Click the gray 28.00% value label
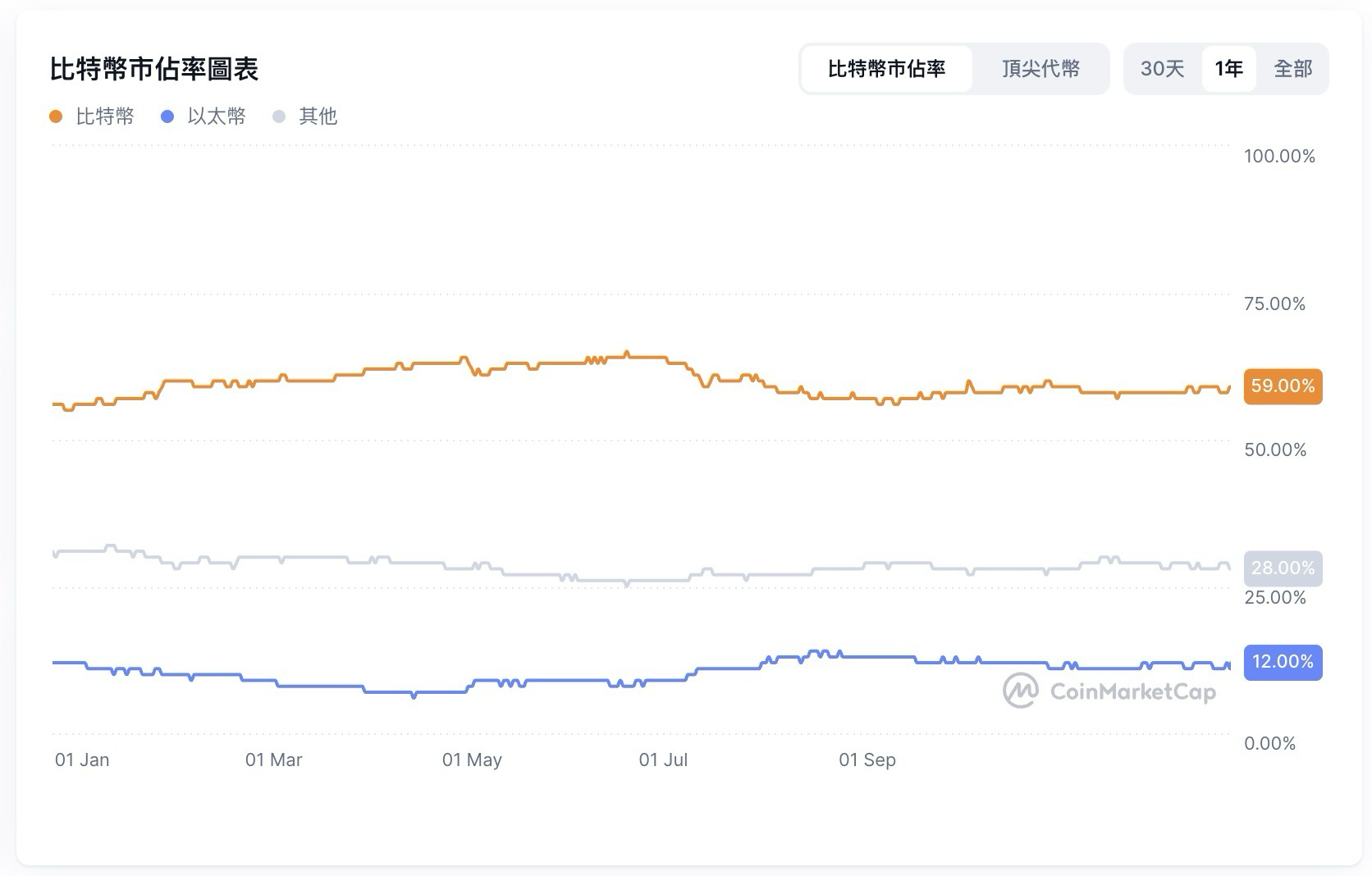Screen dimensions: 1372x876 (x=1283, y=568)
